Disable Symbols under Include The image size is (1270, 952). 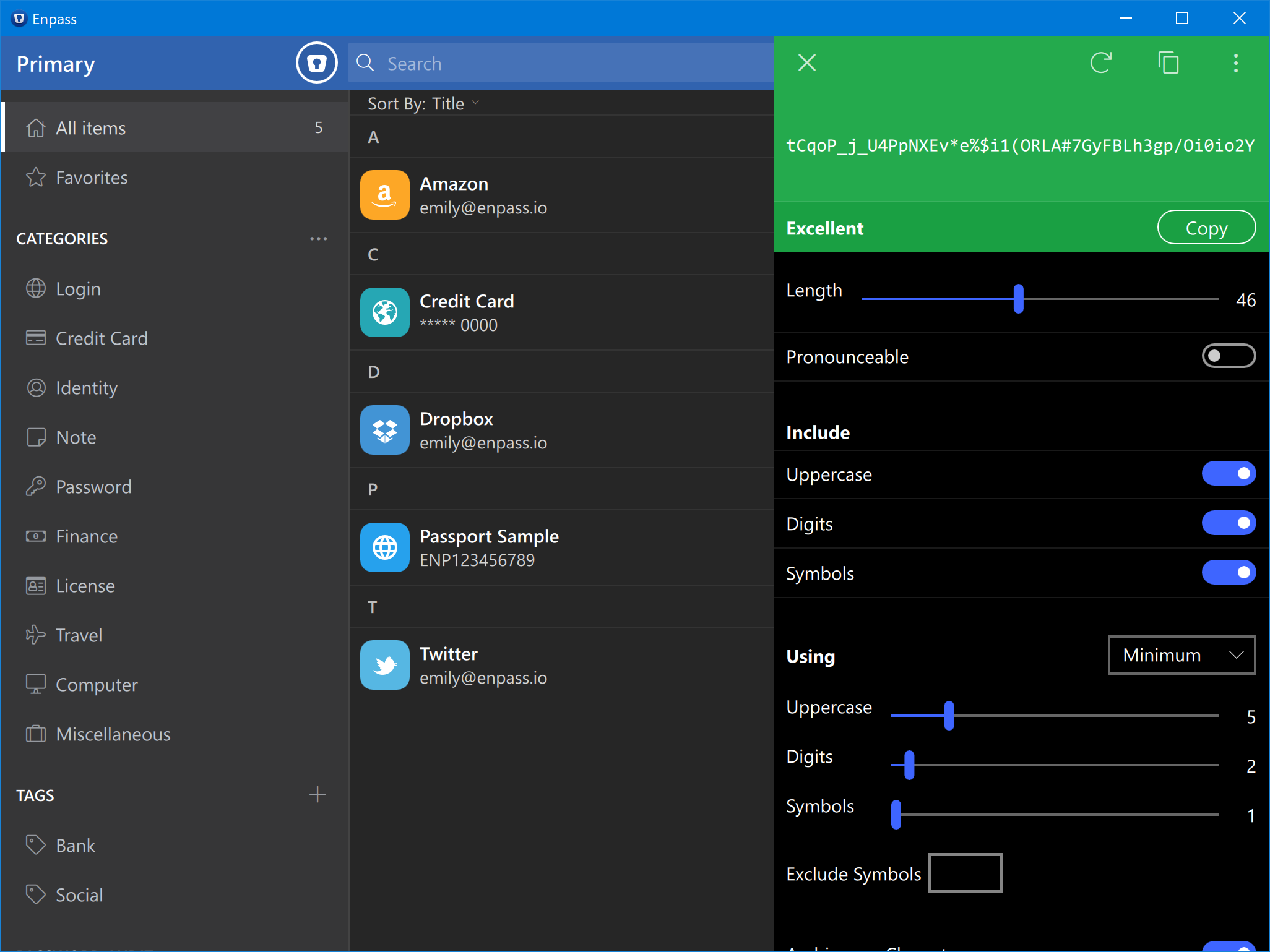point(1229,572)
